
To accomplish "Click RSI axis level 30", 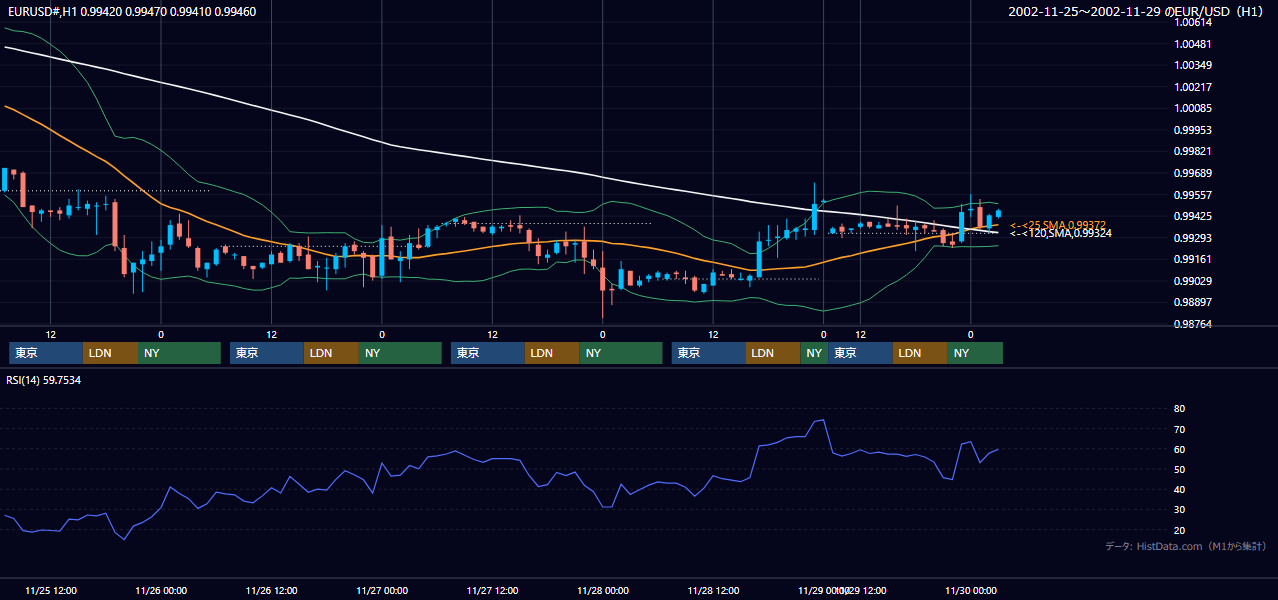I will (1180, 509).
